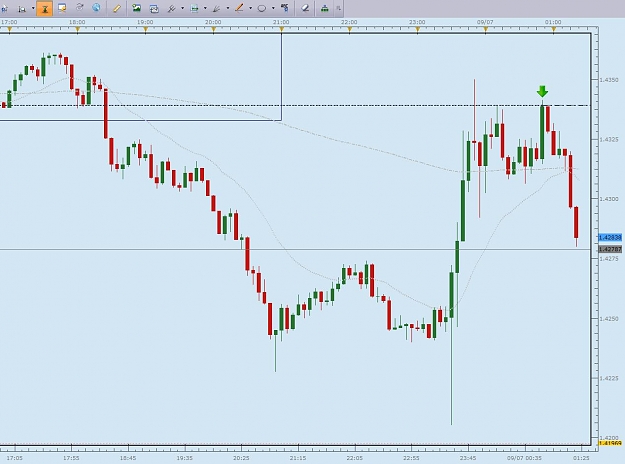Click the blue 1.42838 price label
This screenshot has height=464, width=625.
pyautogui.click(x=610, y=238)
